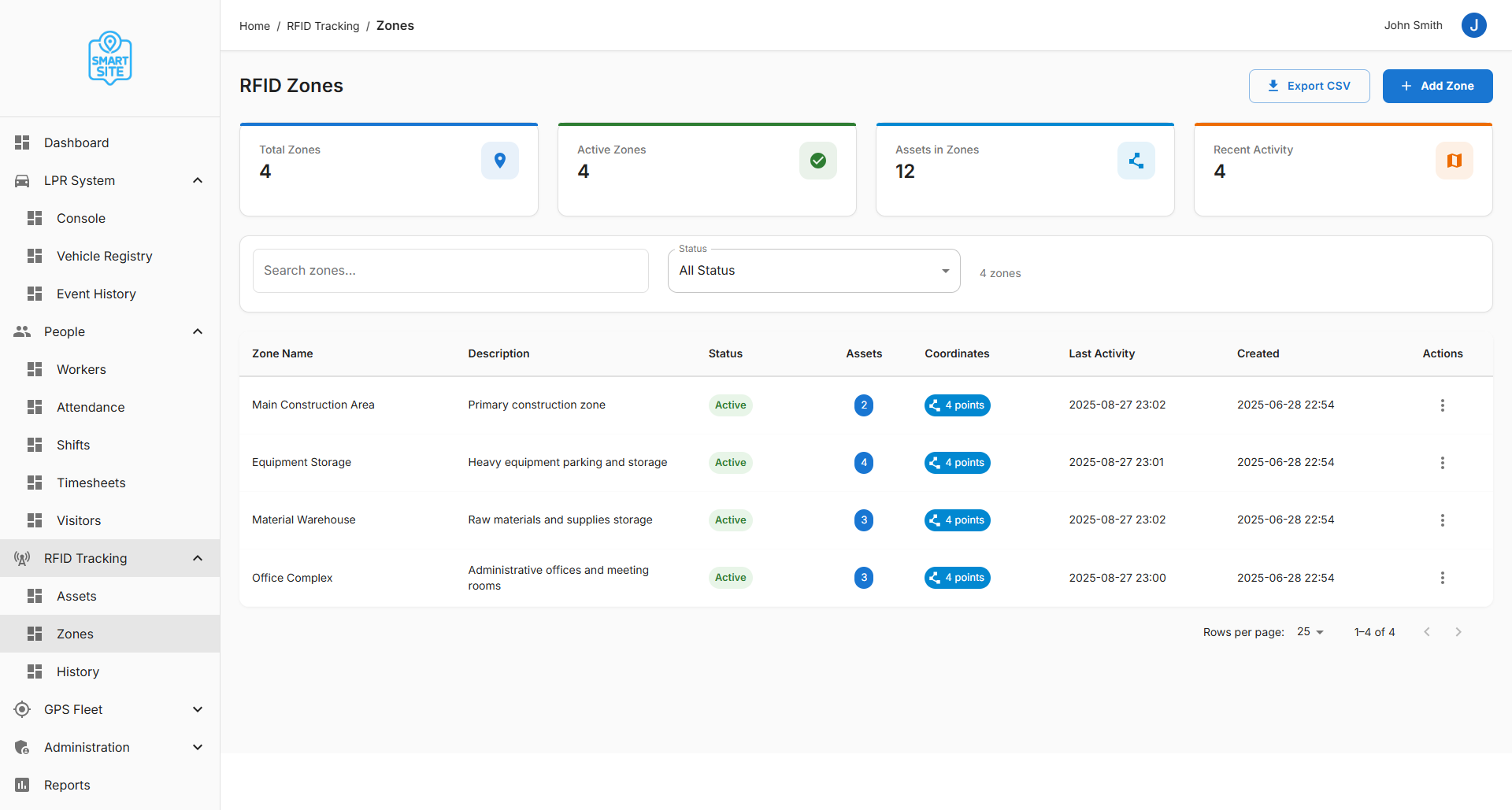Change rows per page from 25
This screenshot has width=1512, height=810.
click(x=1310, y=632)
